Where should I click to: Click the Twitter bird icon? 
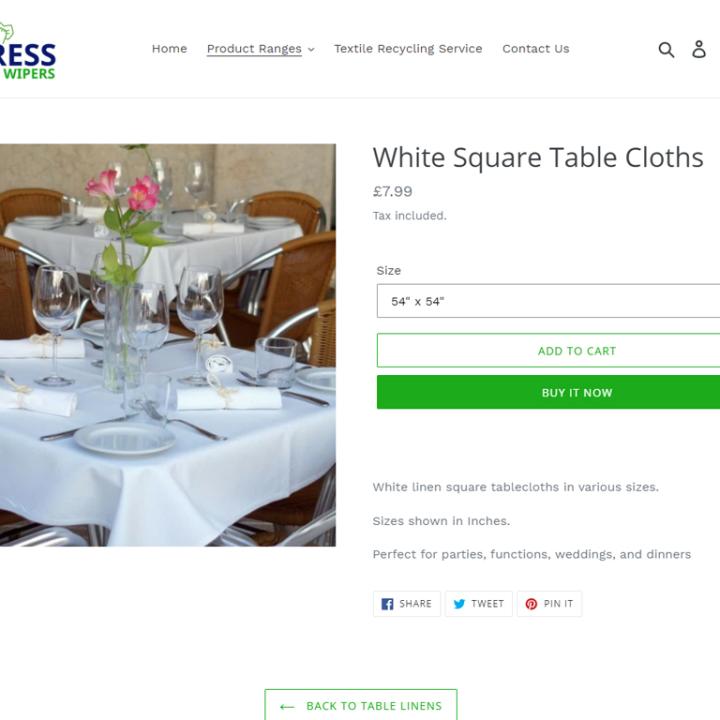[x=459, y=604]
